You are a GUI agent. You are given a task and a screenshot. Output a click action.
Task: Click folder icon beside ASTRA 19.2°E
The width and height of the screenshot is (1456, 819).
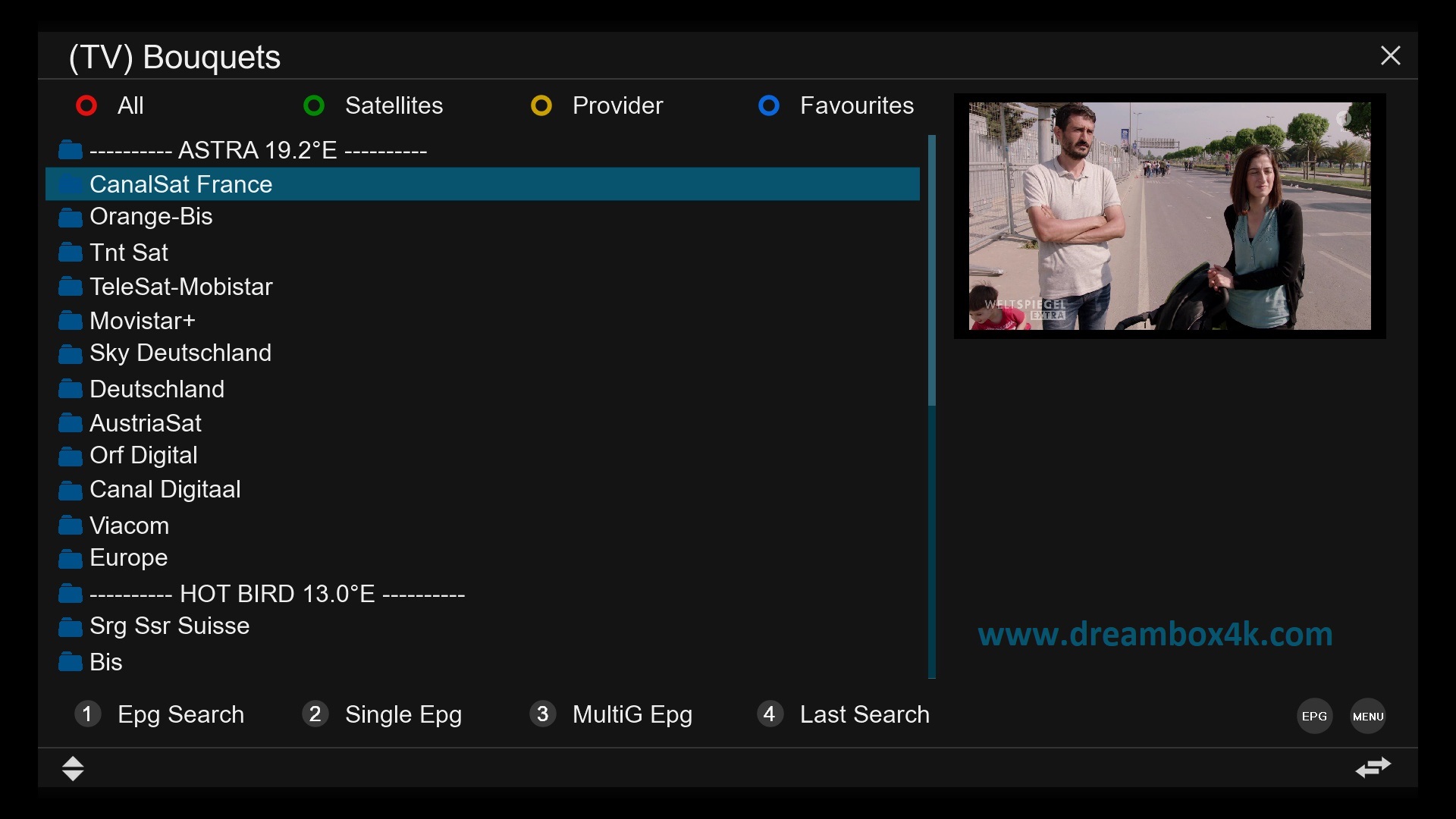71,149
